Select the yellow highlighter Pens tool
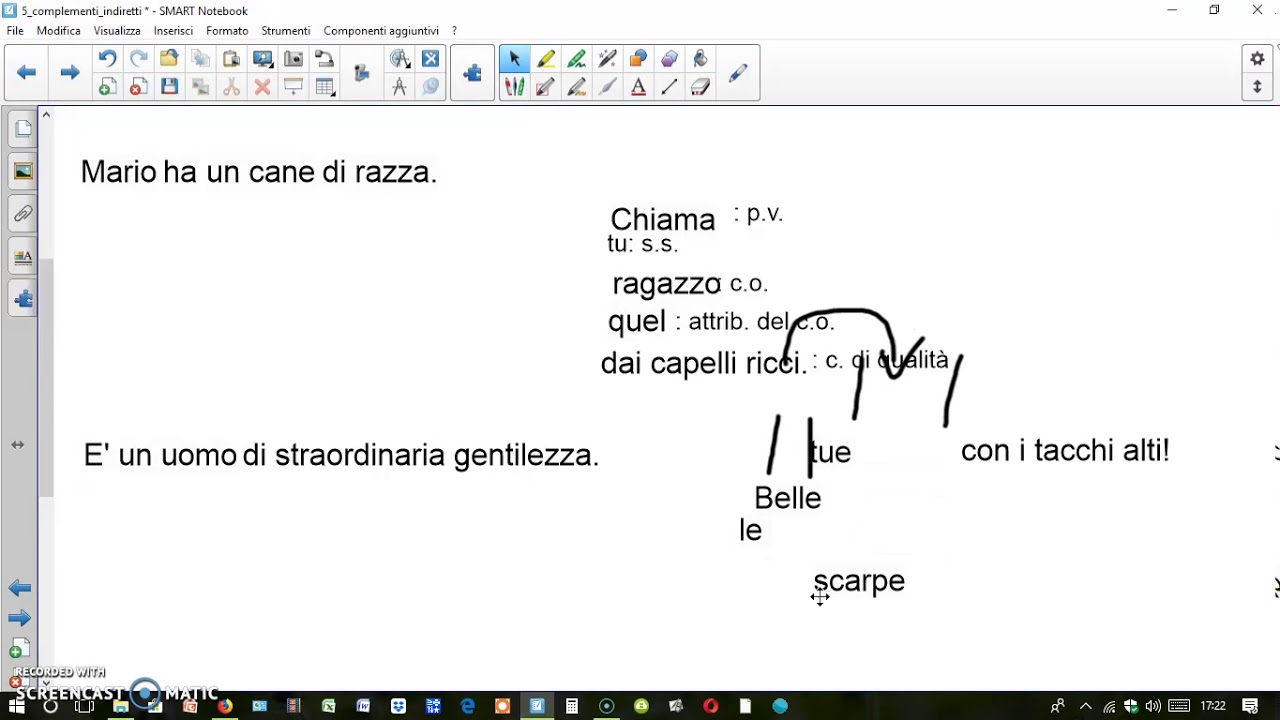 [545, 58]
